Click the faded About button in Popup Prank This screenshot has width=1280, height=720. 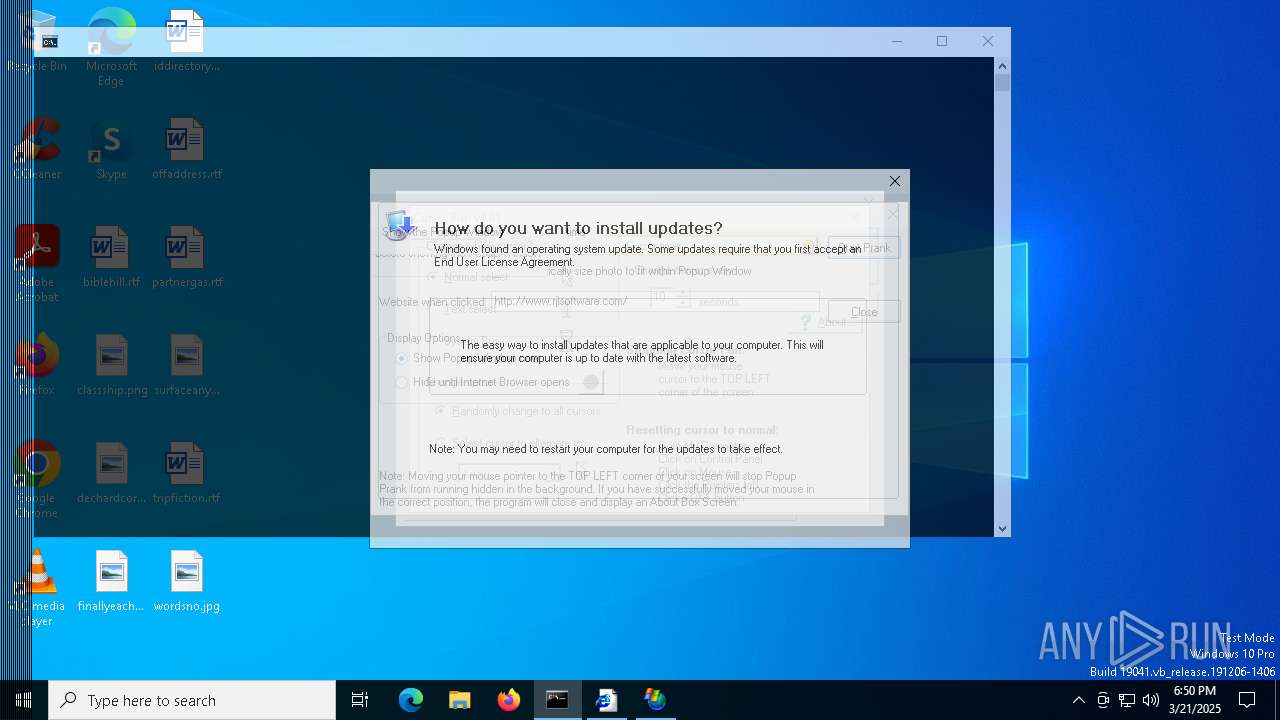tap(822, 322)
